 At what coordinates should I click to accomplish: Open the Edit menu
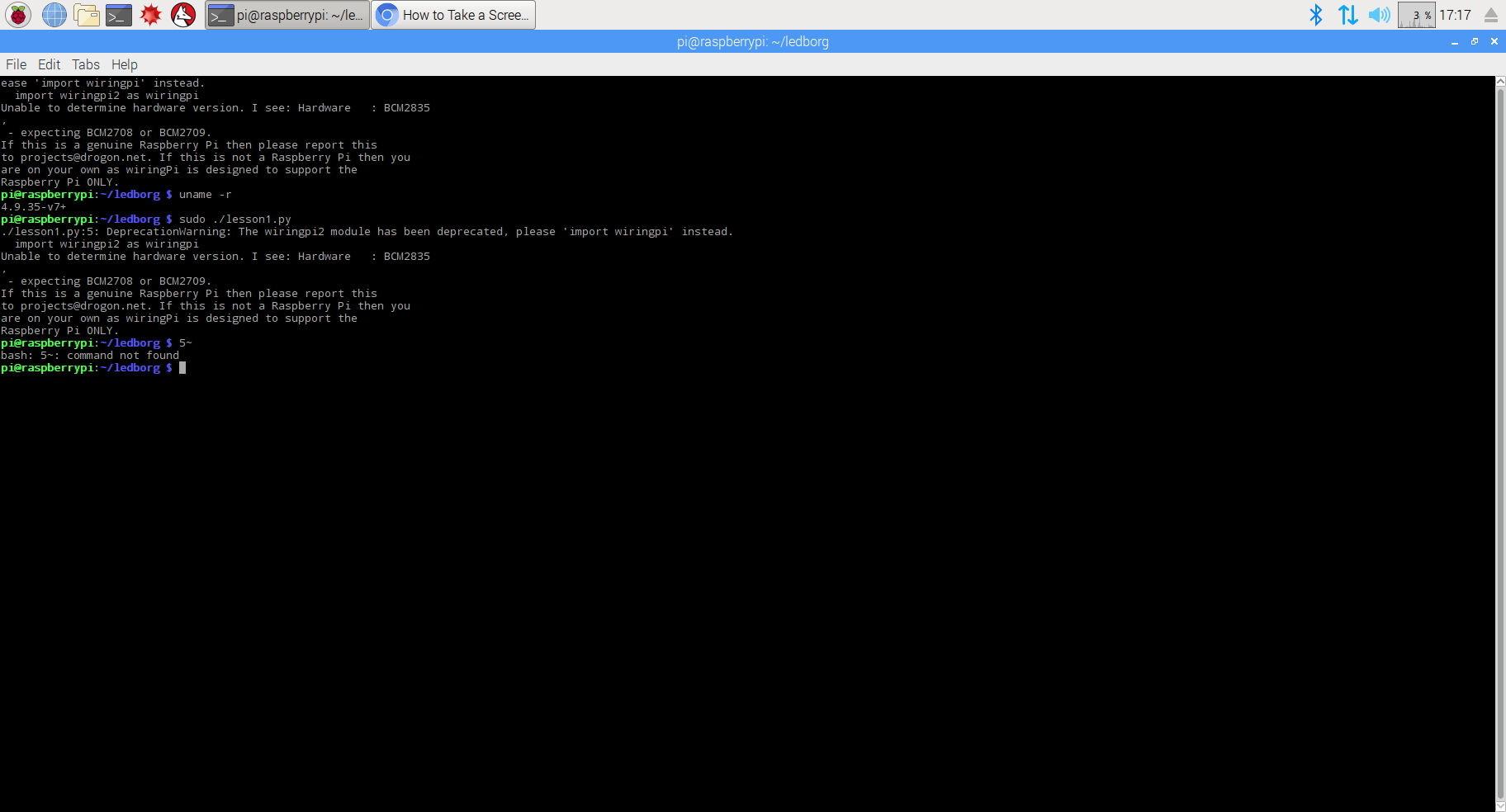click(49, 64)
